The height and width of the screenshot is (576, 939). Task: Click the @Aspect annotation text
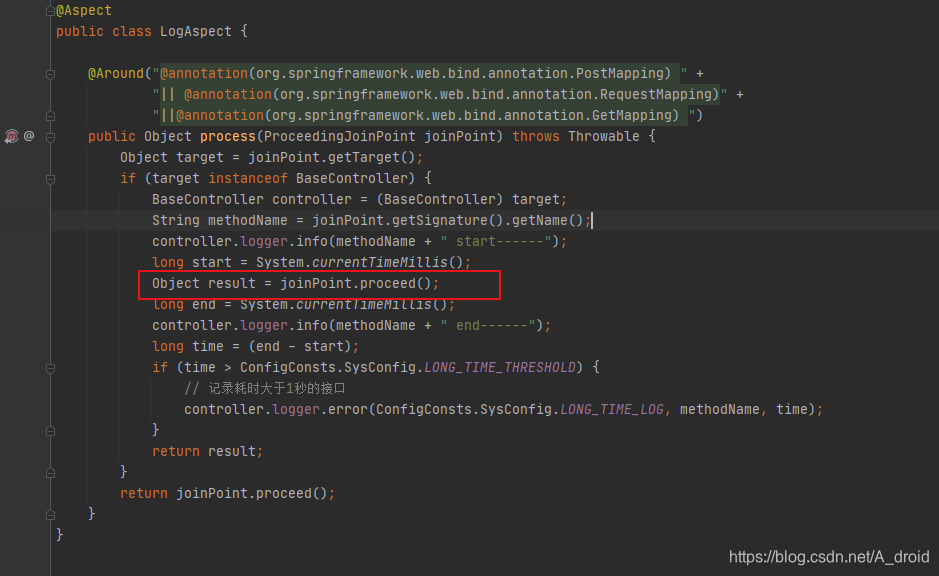click(x=84, y=11)
